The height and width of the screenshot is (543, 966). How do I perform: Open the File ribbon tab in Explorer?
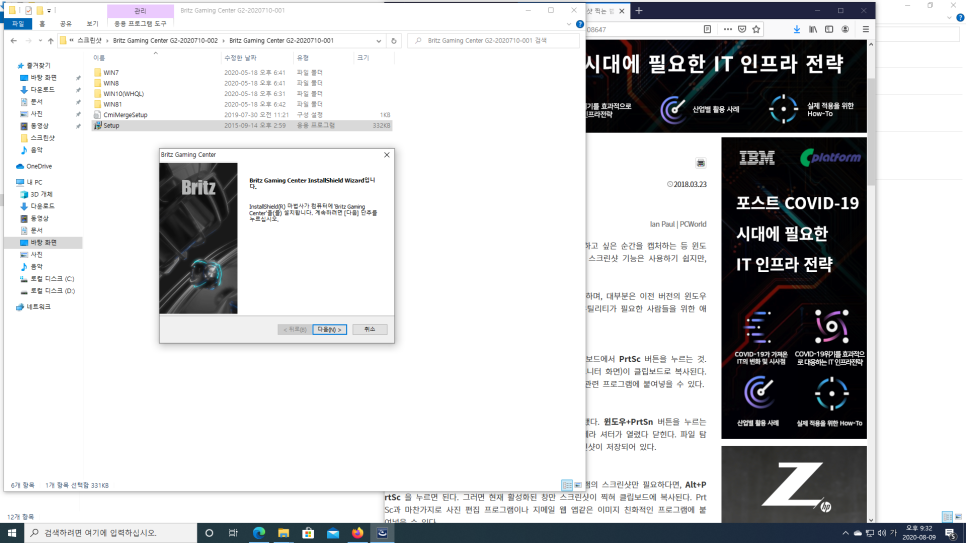coord(18,23)
